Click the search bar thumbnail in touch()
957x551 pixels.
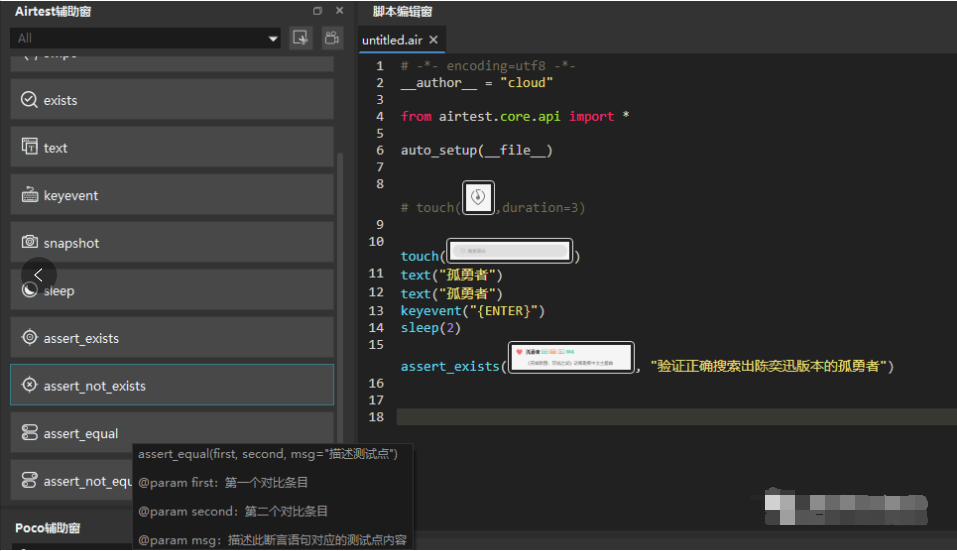[509, 251]
